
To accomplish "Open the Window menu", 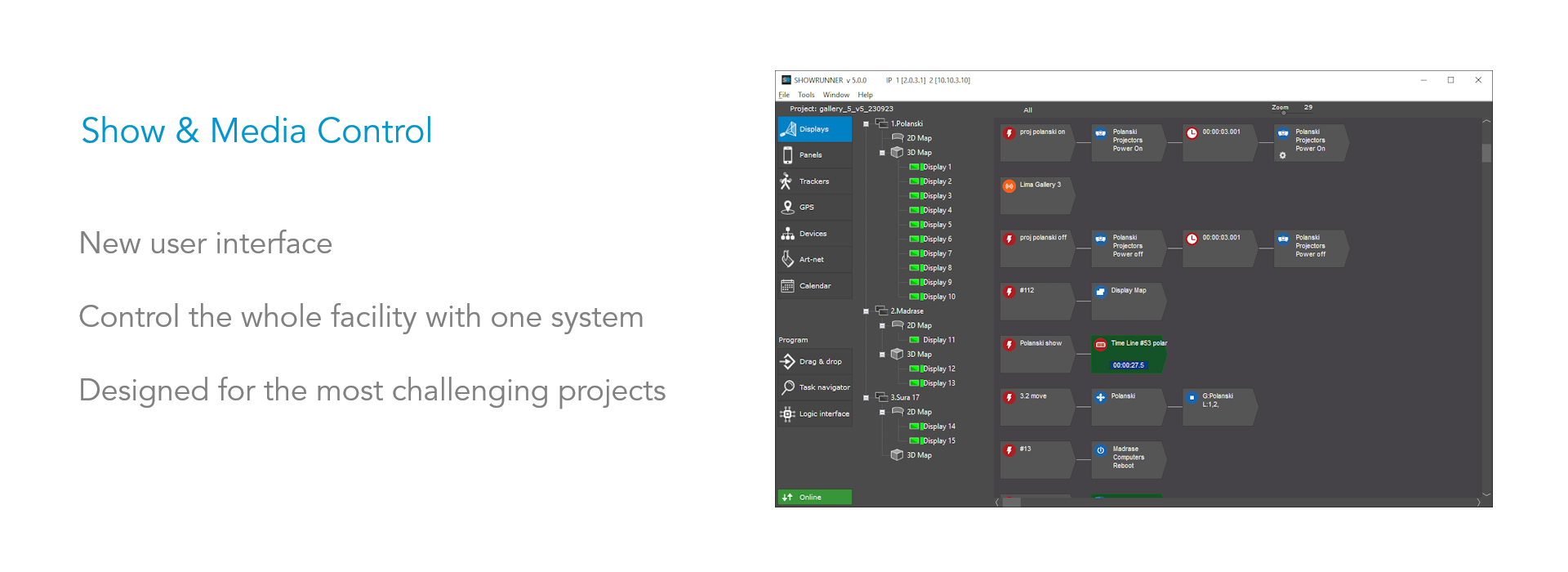I will (835, 95).
